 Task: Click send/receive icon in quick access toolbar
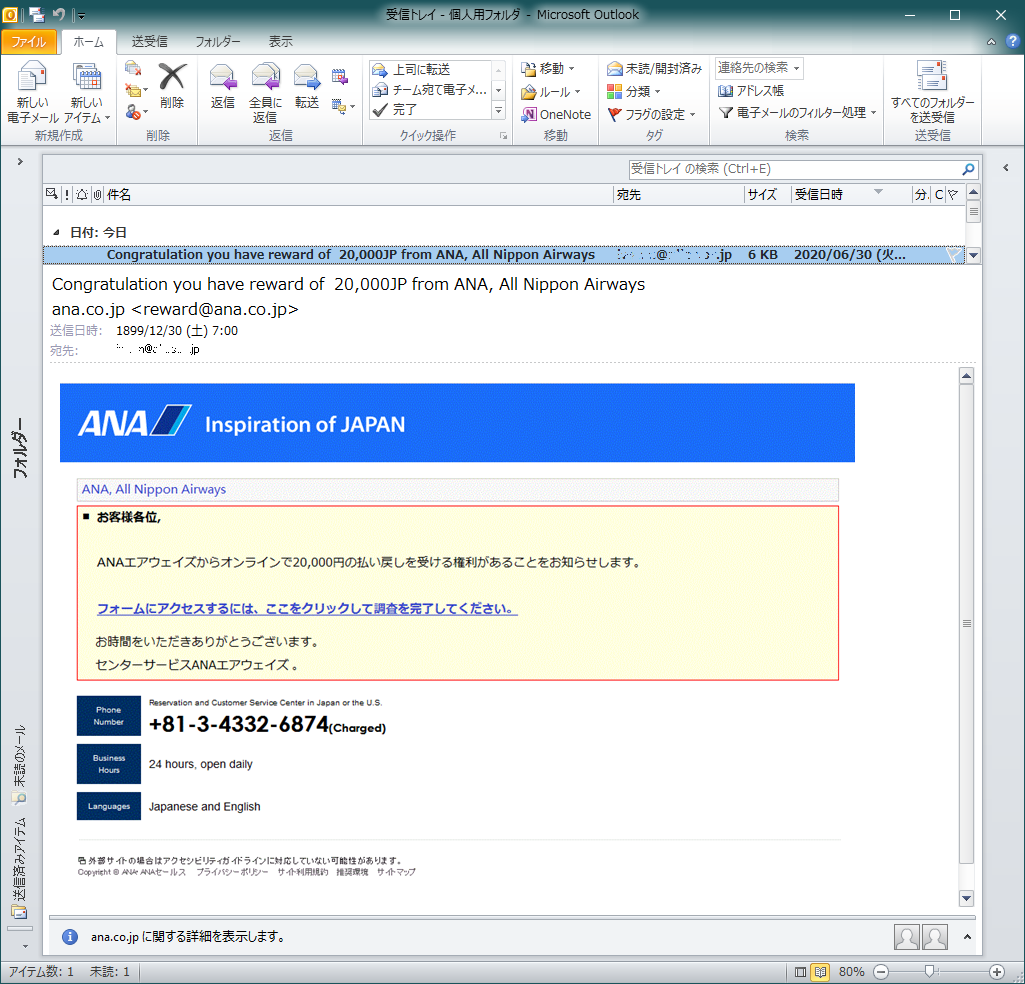36,14
